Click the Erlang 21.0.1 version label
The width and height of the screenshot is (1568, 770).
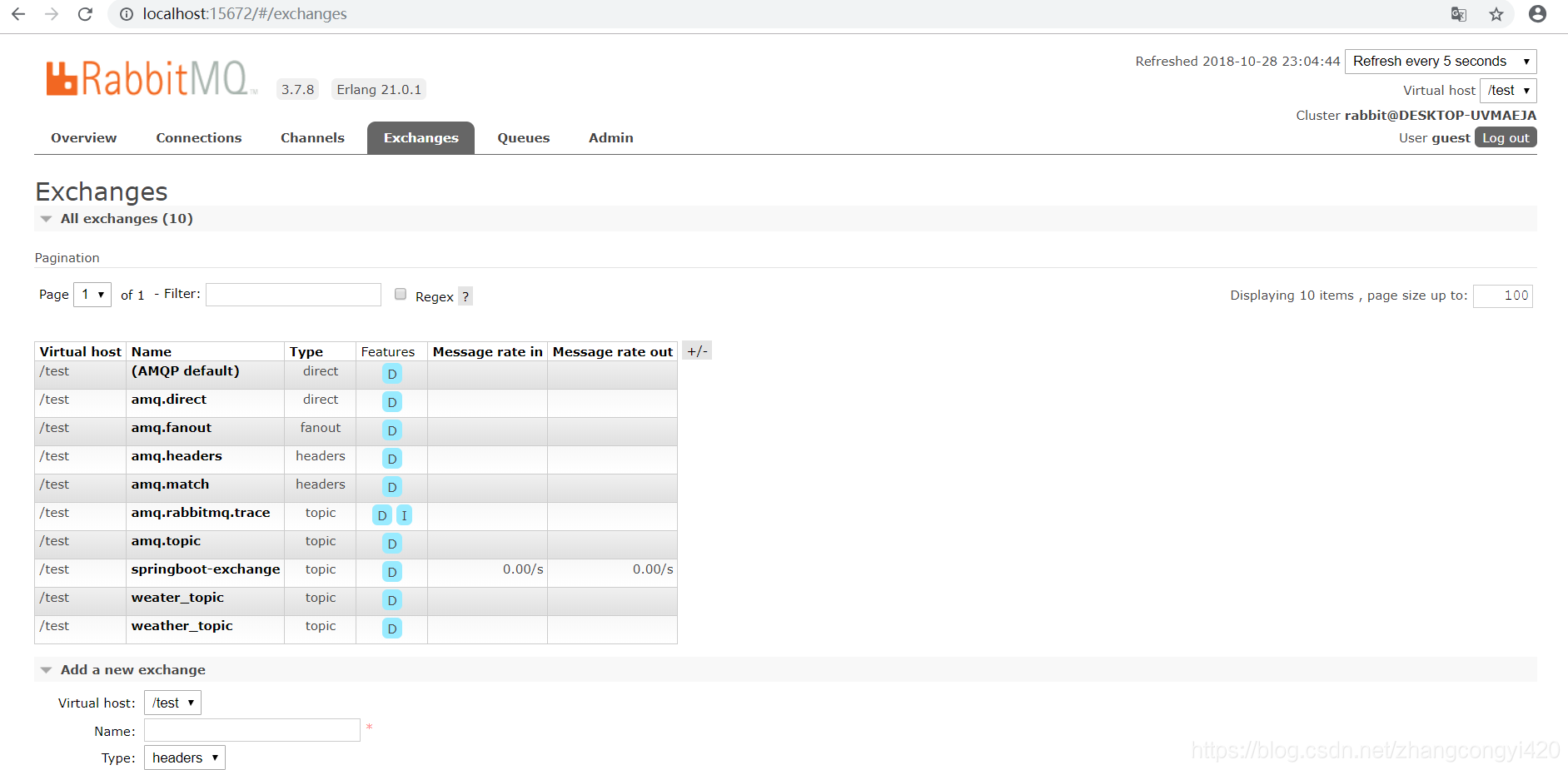pyautogui.click(x=379, y=89)
